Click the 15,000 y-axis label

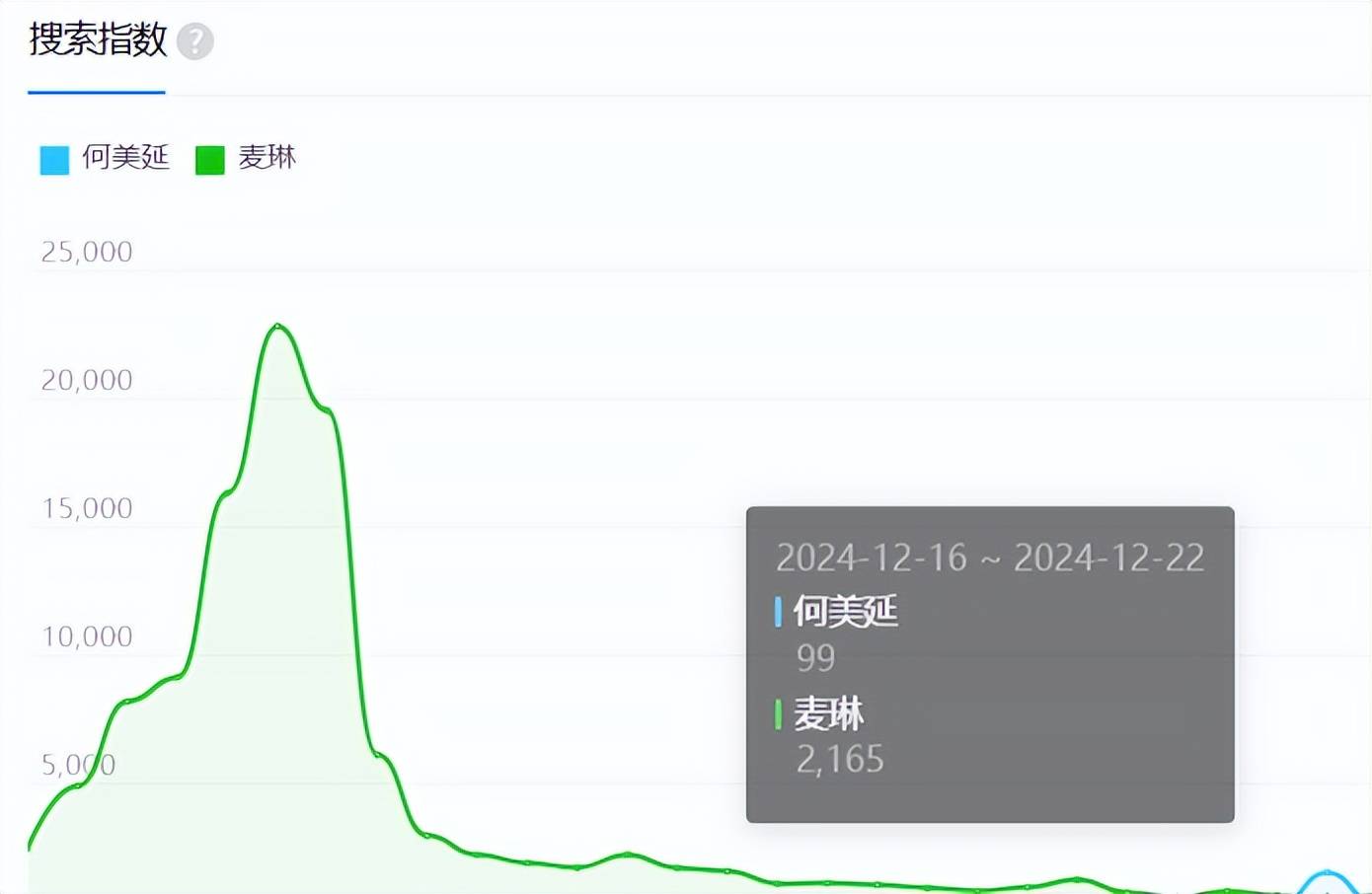pyautogui.click(x=87, y=509)
